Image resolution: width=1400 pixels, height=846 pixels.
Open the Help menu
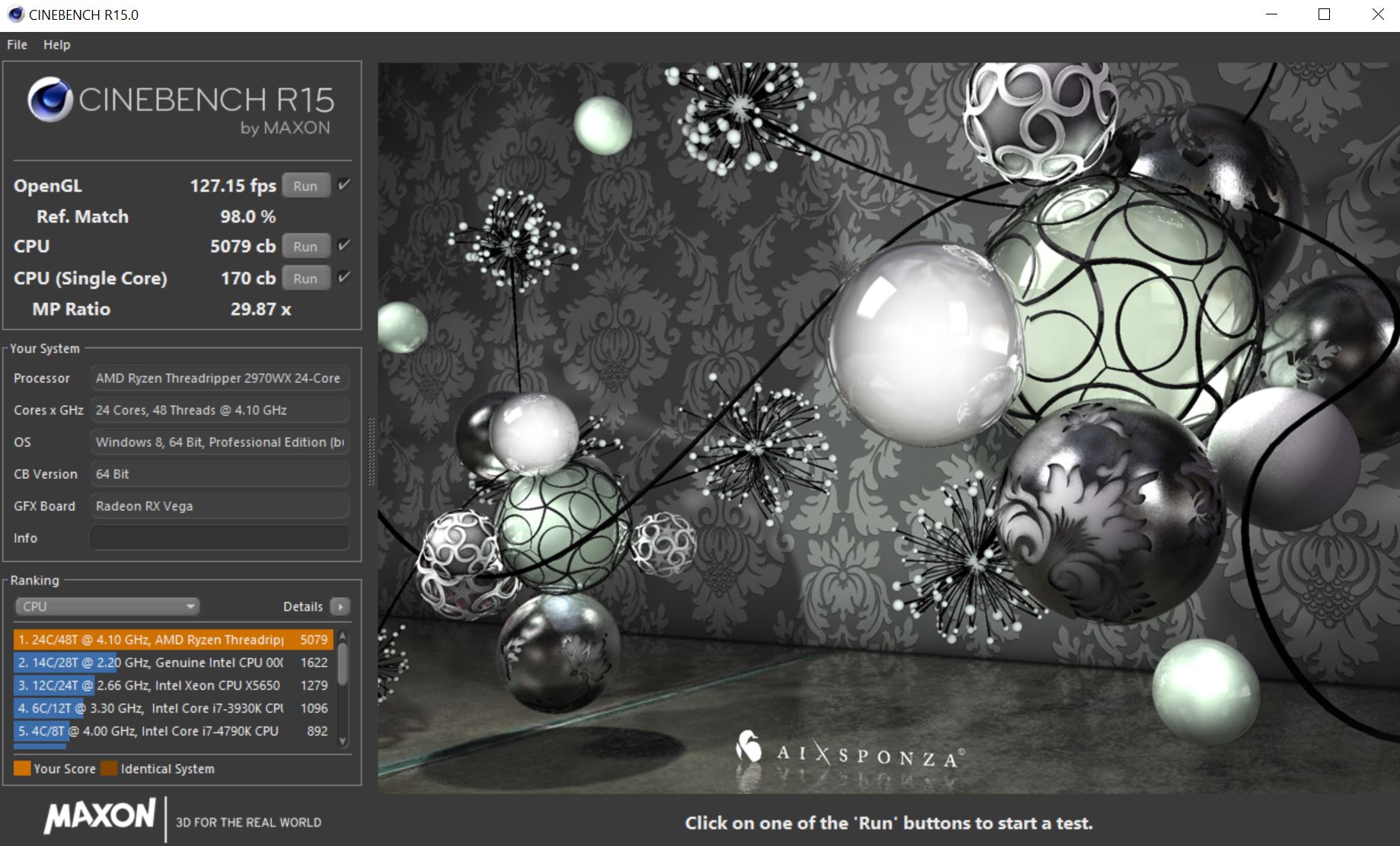pyautogui.click(x=57, y=44)
